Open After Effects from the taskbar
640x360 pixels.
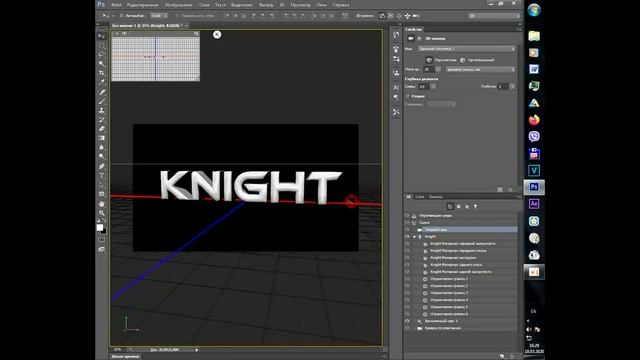point(534,204)
